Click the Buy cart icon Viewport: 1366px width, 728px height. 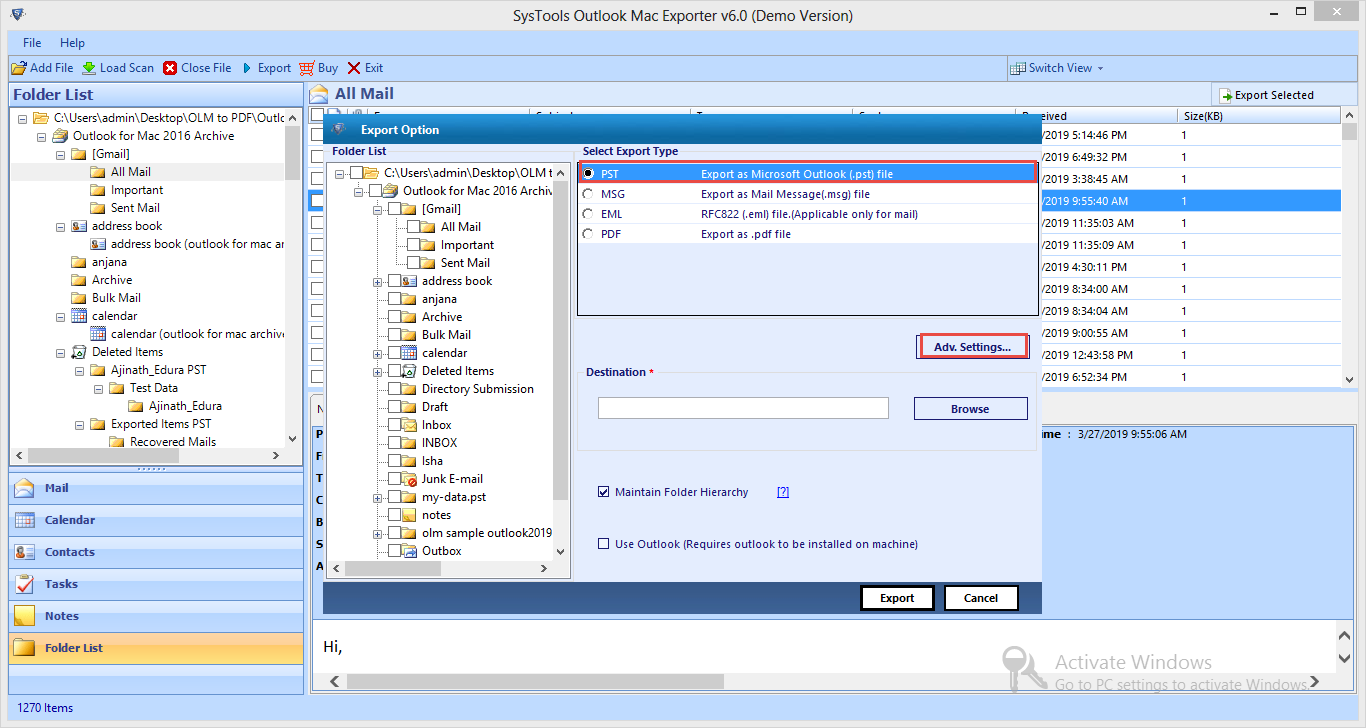[307, 68]
